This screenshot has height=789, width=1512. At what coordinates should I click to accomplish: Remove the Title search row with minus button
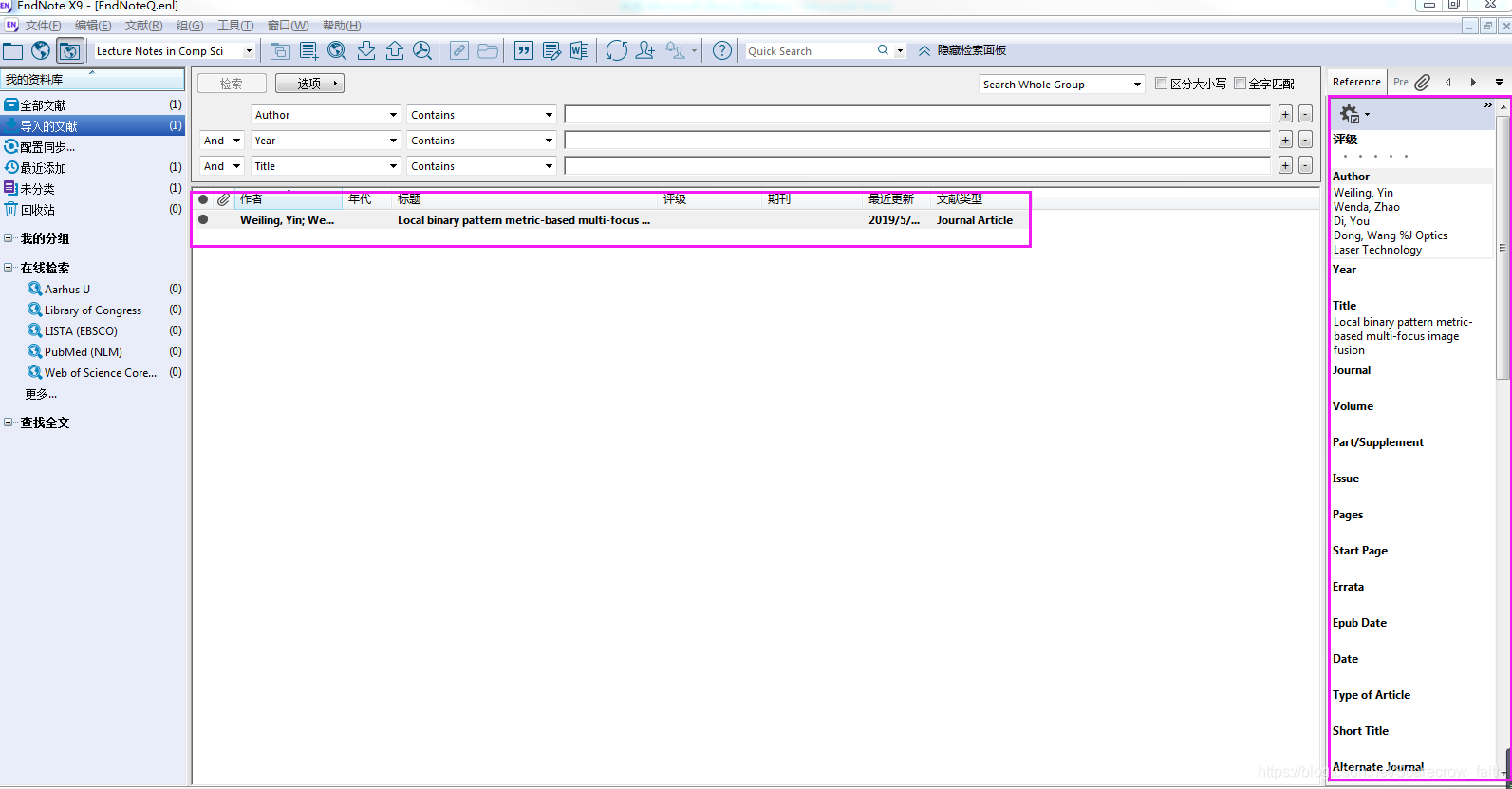[1305, 165]
